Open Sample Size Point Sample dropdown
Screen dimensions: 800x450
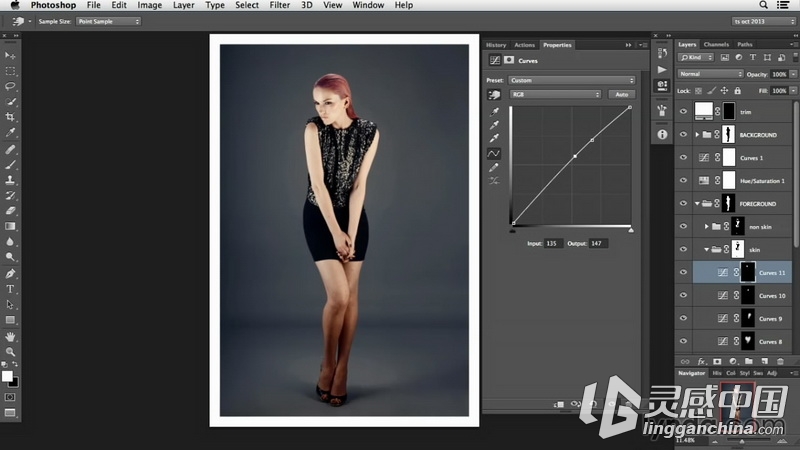tap(108, 21)
